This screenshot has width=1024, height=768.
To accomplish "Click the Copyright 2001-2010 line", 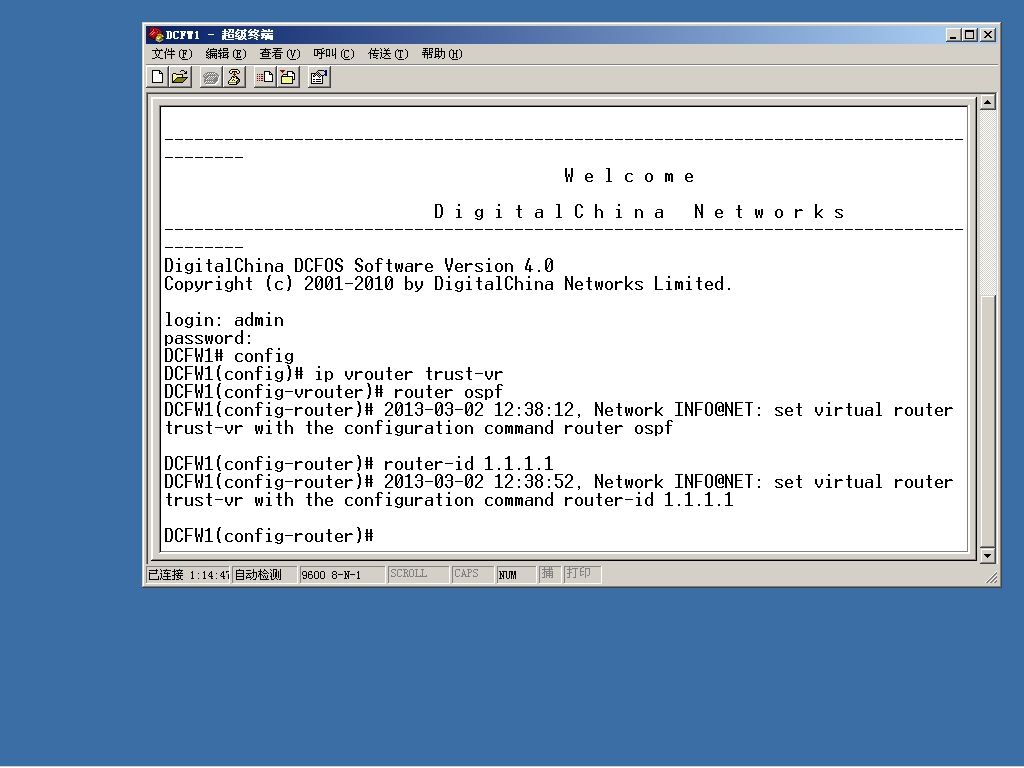I will [x=448, y=284].
